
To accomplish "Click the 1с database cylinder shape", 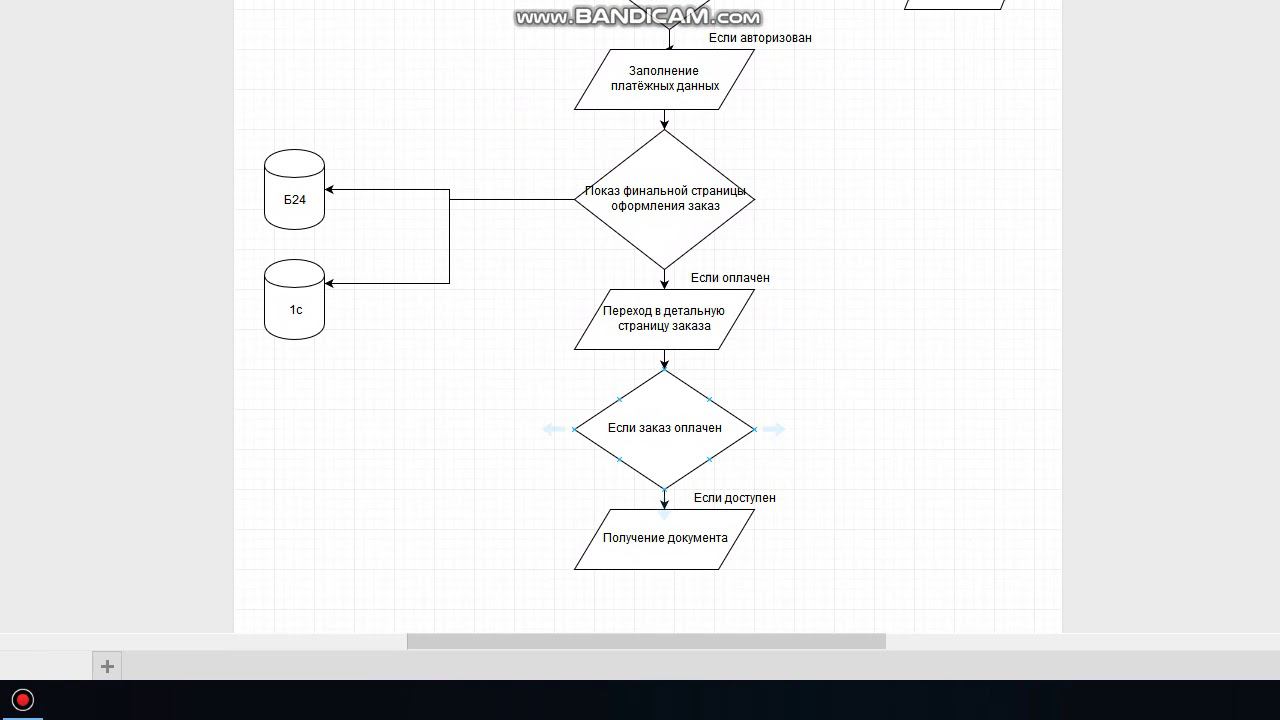I will pos(294,300).
